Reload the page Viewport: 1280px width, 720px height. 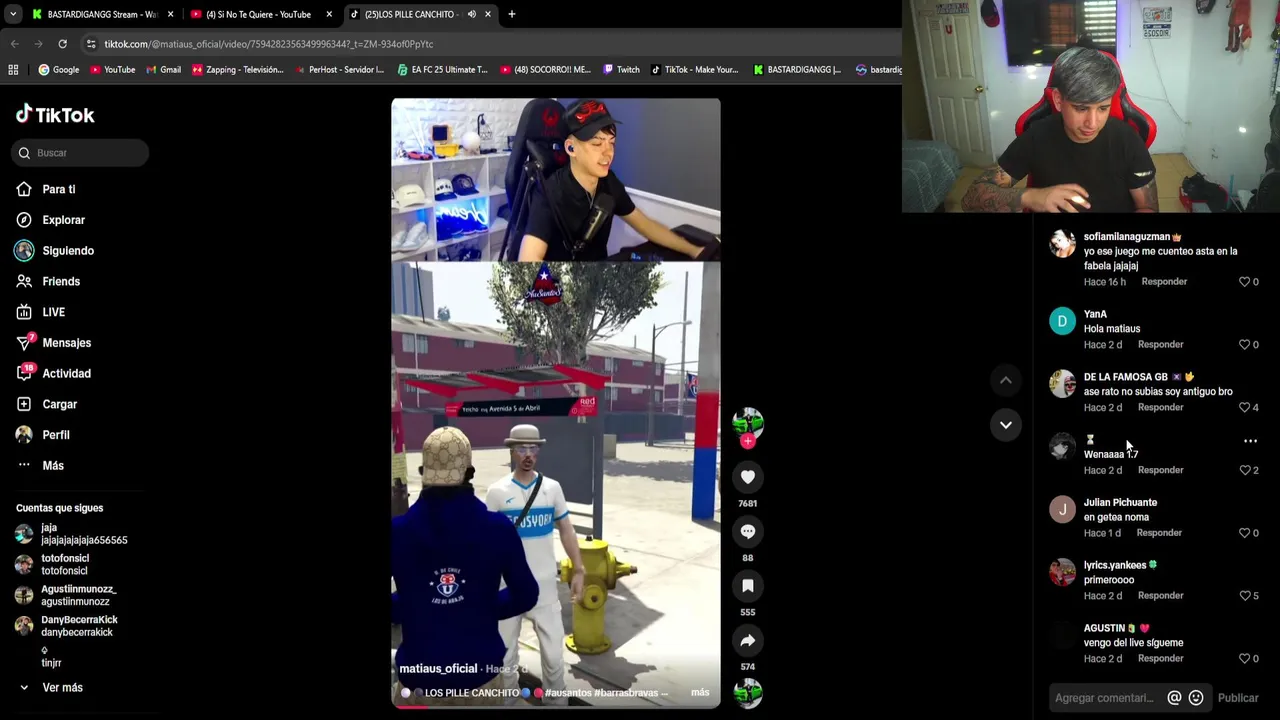[62, 44]
